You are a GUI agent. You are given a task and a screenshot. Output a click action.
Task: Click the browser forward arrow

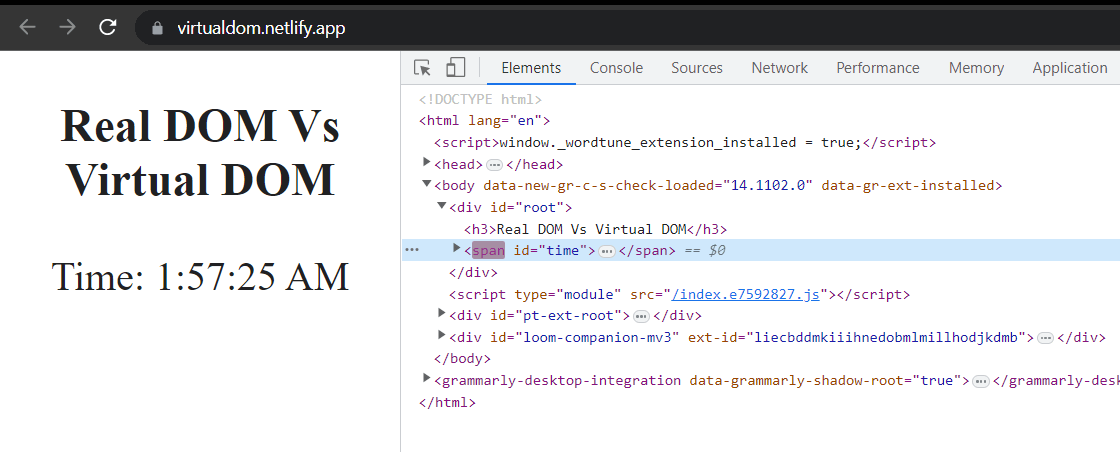pyautogui.click(x=67, y=27)
